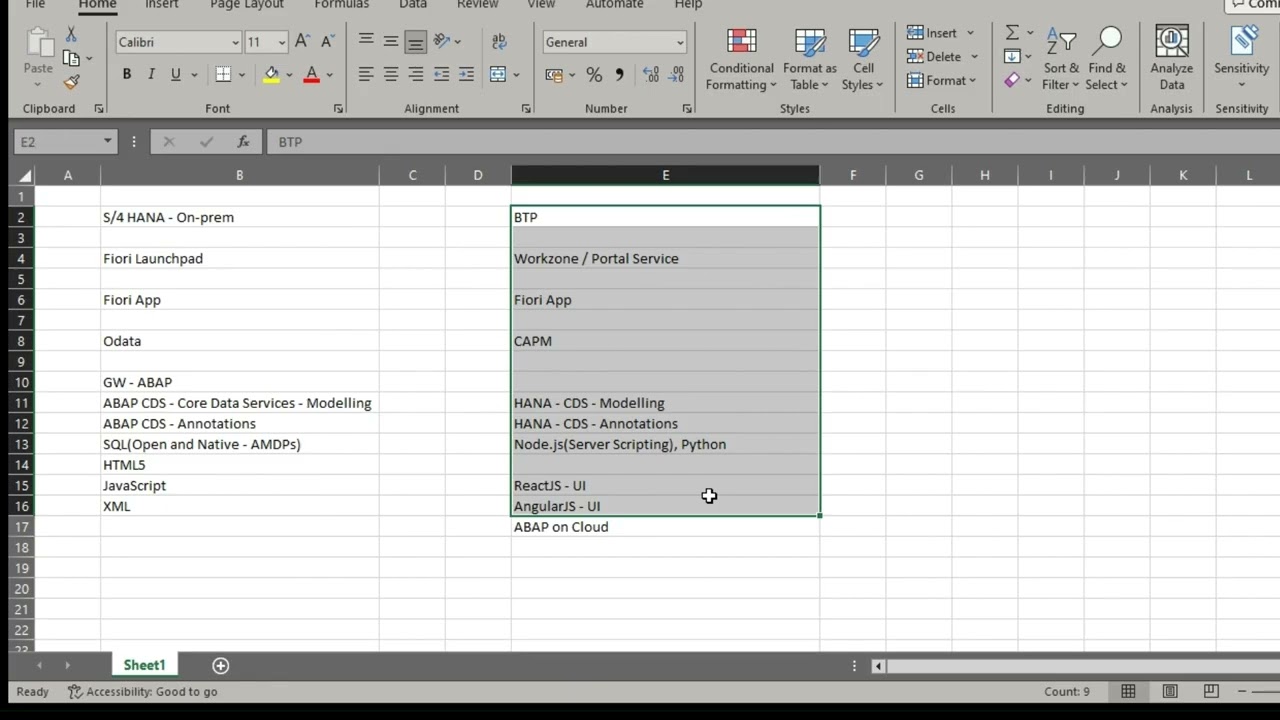The image size is (1280, 720).
Task: Click Accessibility: Good to go status
Action: (142, 692)
